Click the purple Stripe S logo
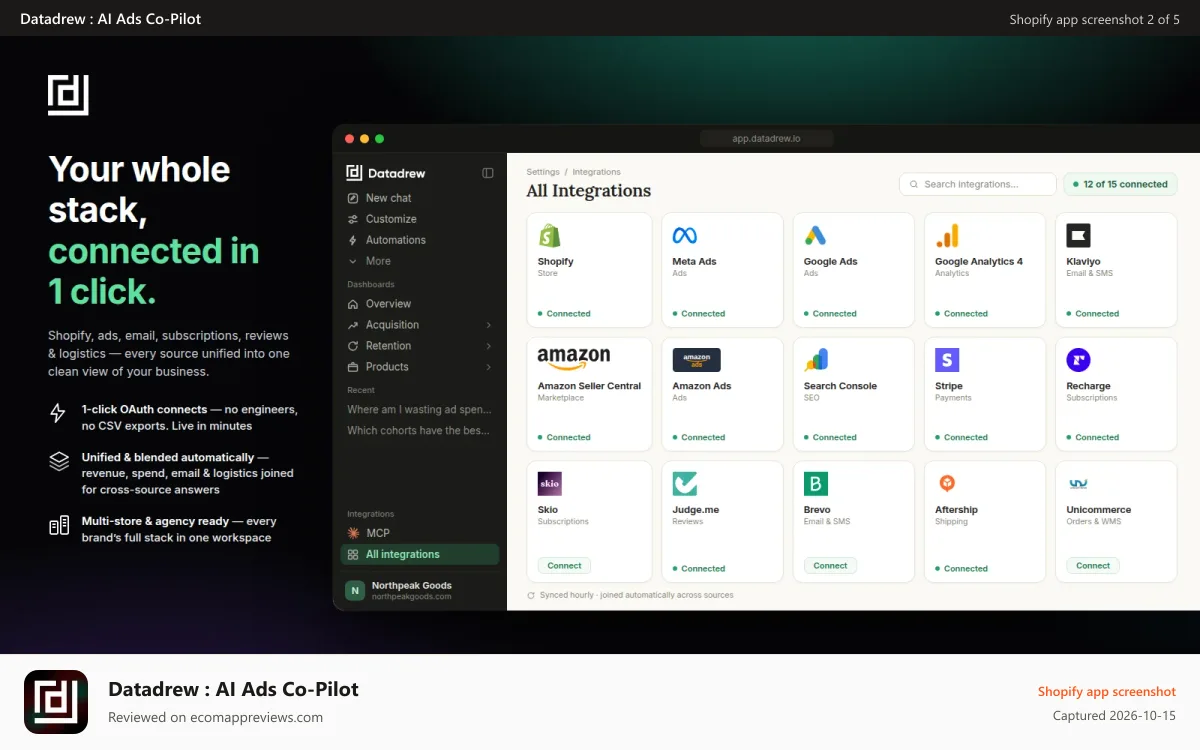Image resolution: width=1200 pixels, height=750 pixels. point(947,360)
